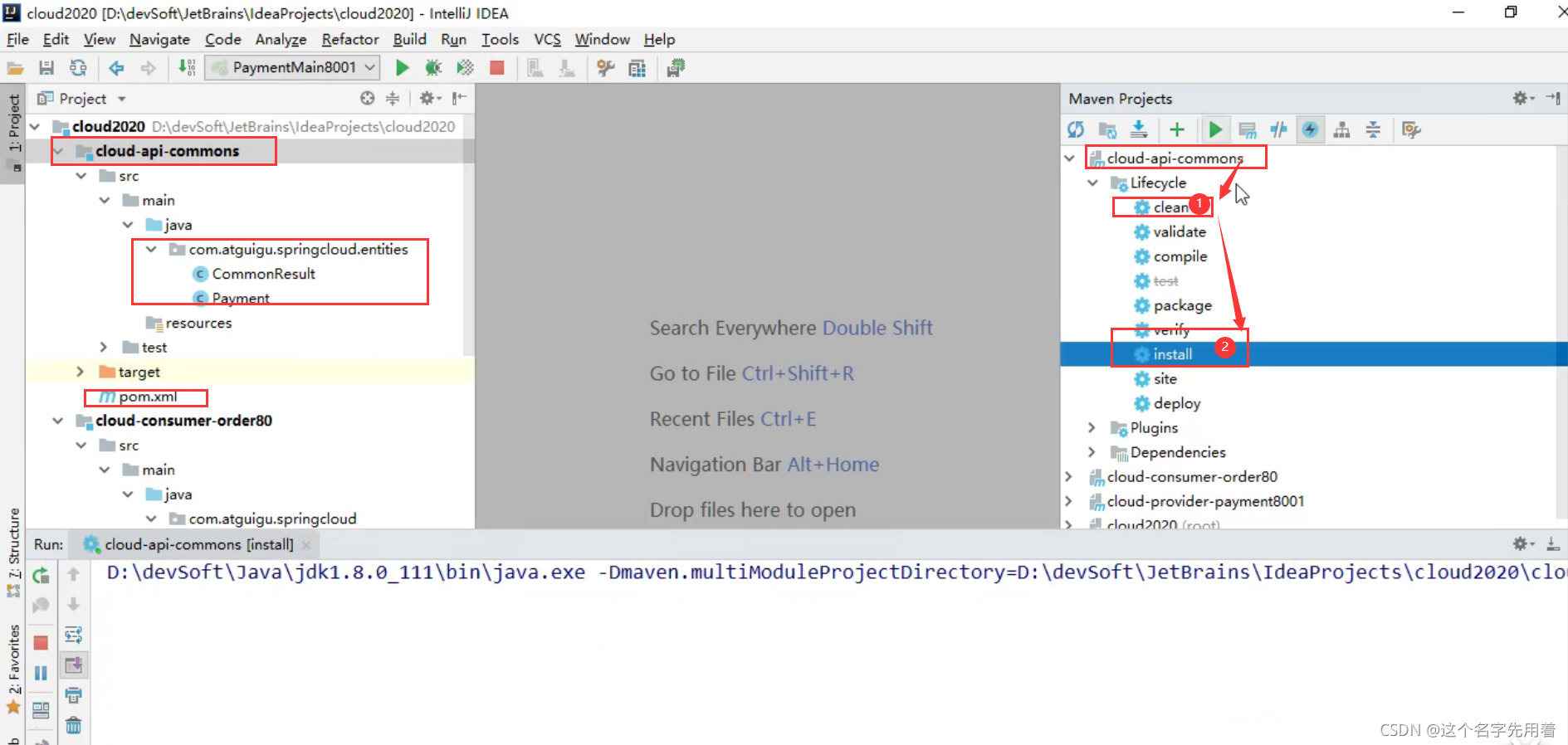Image resolution: width=1568 pixels, height=745 pixels.
Task: Toggle soft-wrap in Run console
Action: point(73,635)
